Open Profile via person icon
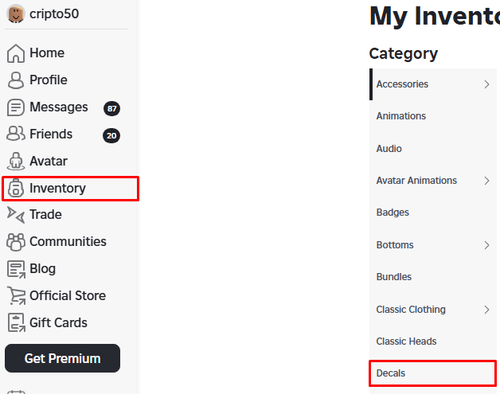The image size is (500, 394). (16, 80)
